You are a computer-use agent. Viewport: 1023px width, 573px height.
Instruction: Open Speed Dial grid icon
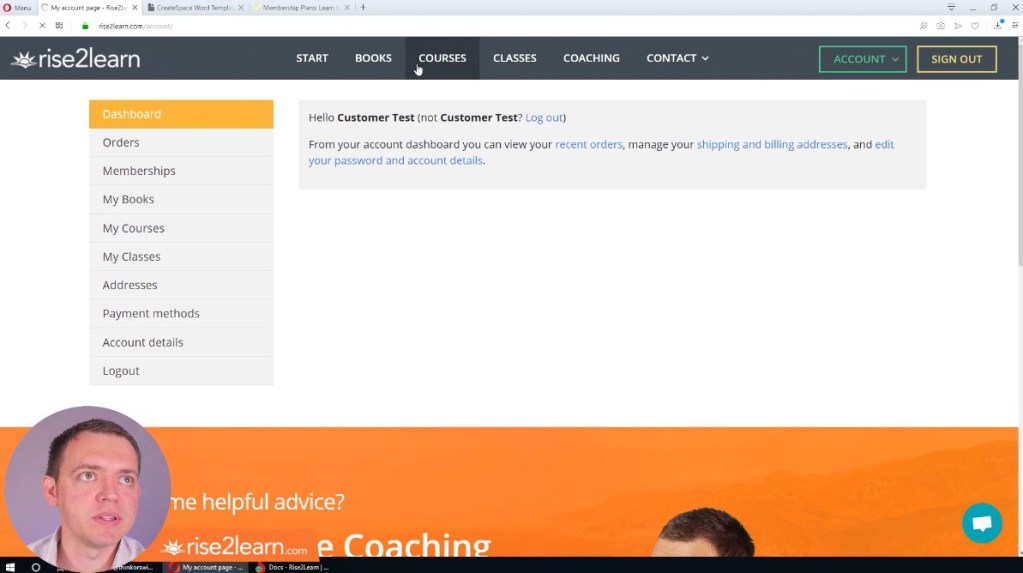coord(59,25)
